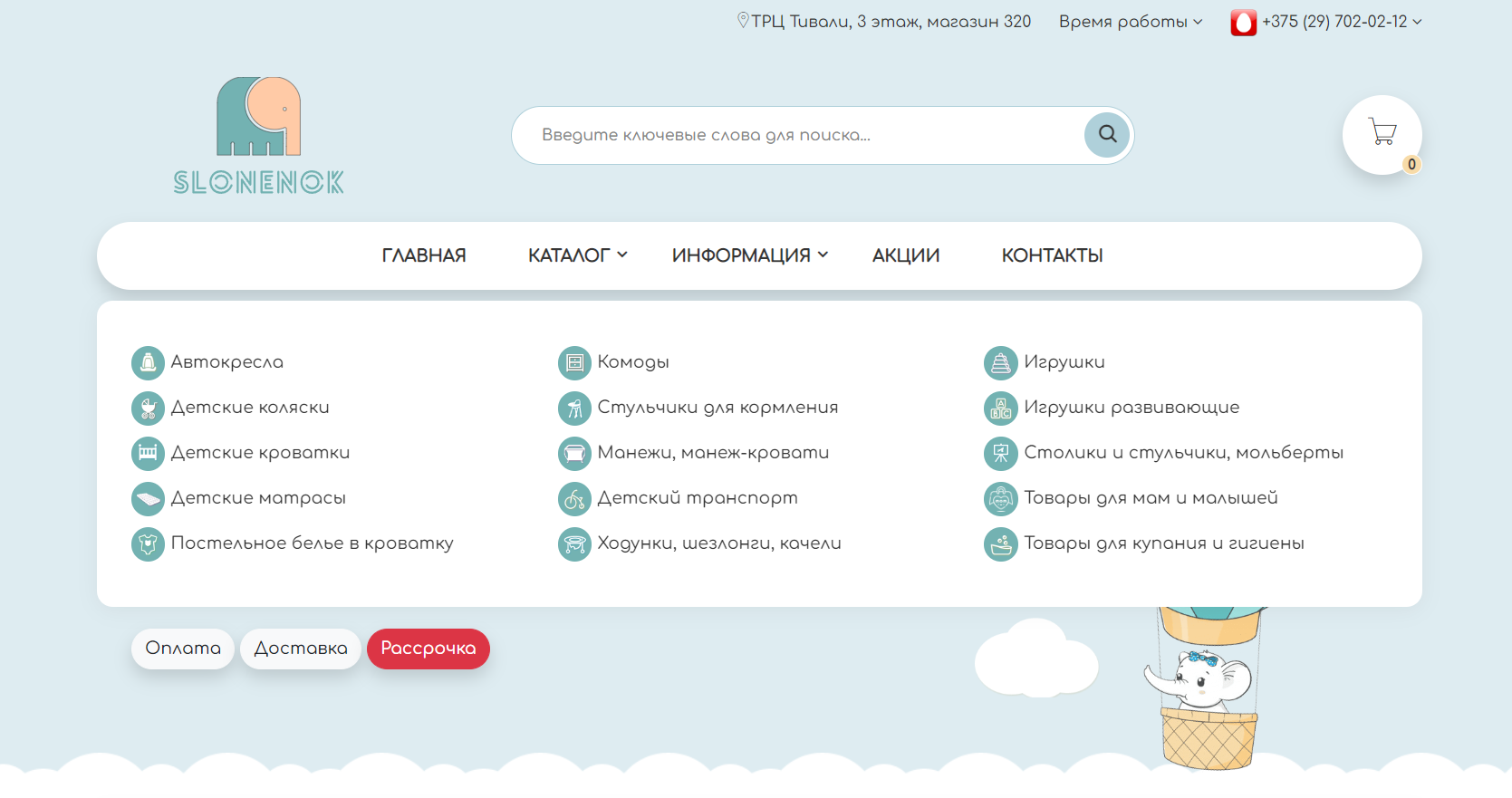The width and height of the screenshot is (1512, 798).
Task: Click the map pin location icon
Action: click(743, 20)
